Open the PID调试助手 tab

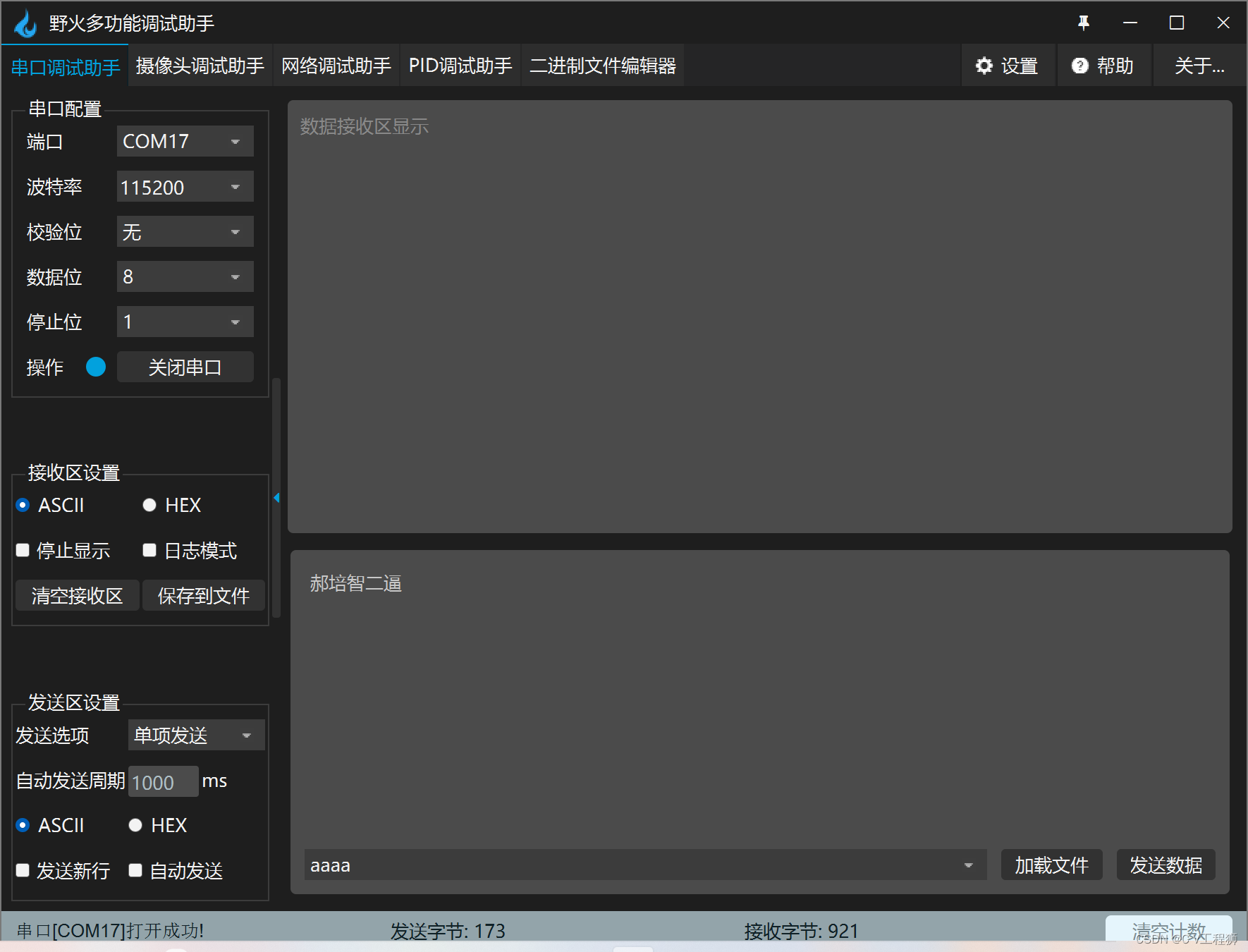(460, 66)
